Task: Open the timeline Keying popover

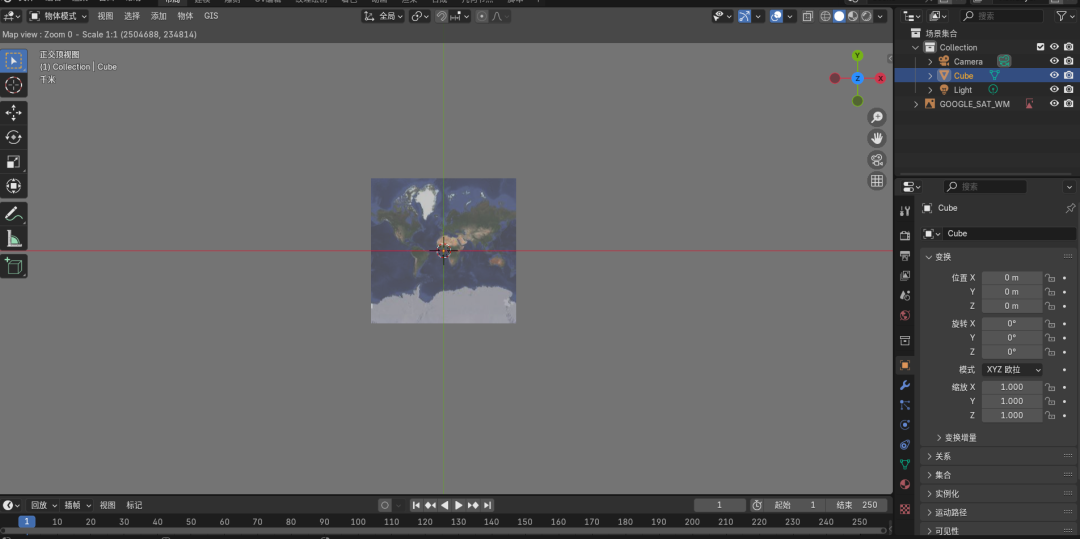Action: 77,505
